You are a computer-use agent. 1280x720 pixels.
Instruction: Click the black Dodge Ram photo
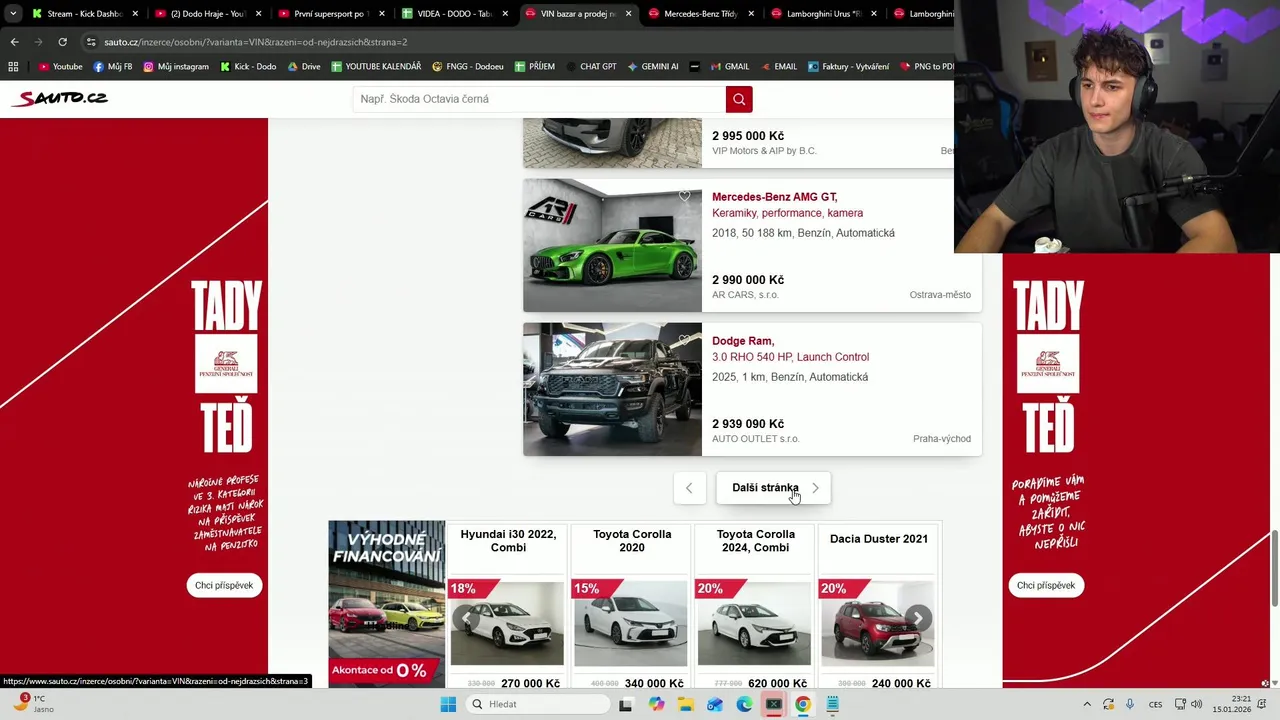pyautogui.click(x=612, y=389)
